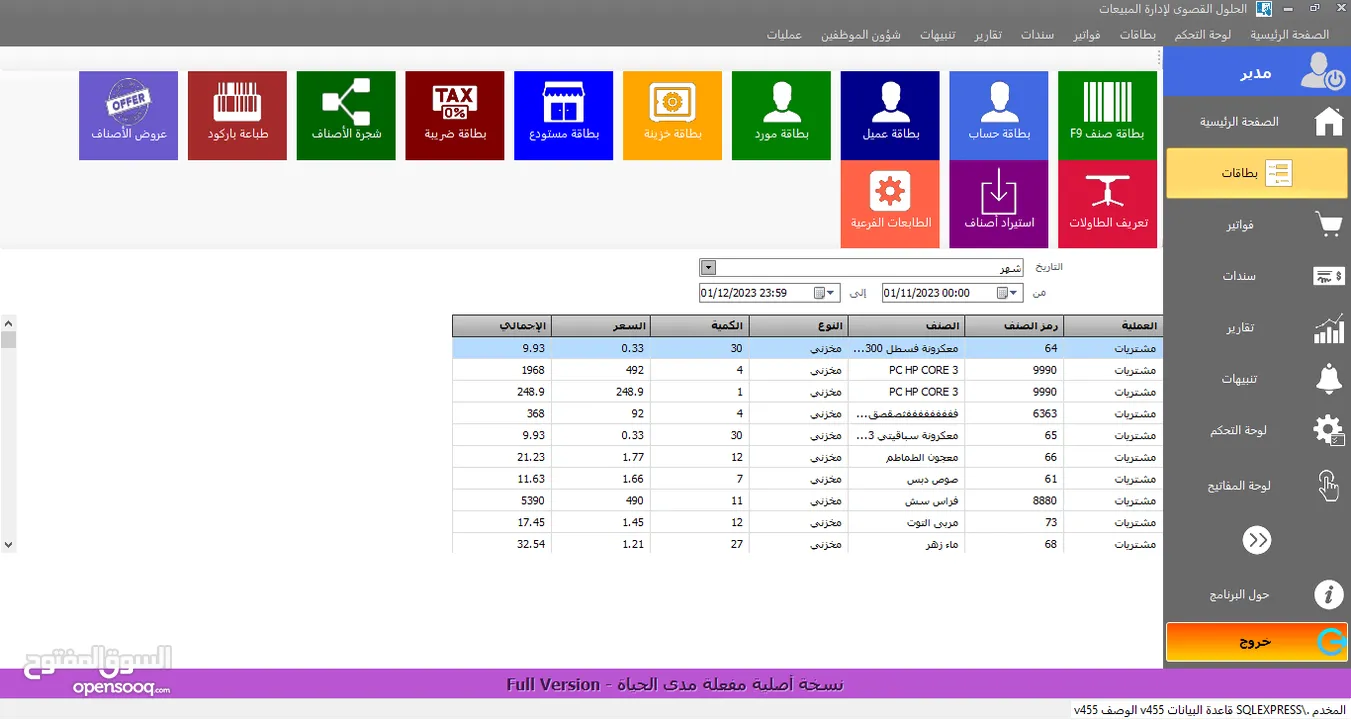The height and width of the screenshot is (720, 1351).
Task: Open the سندات menu bar item
Action: click(x=1037, y=34)
